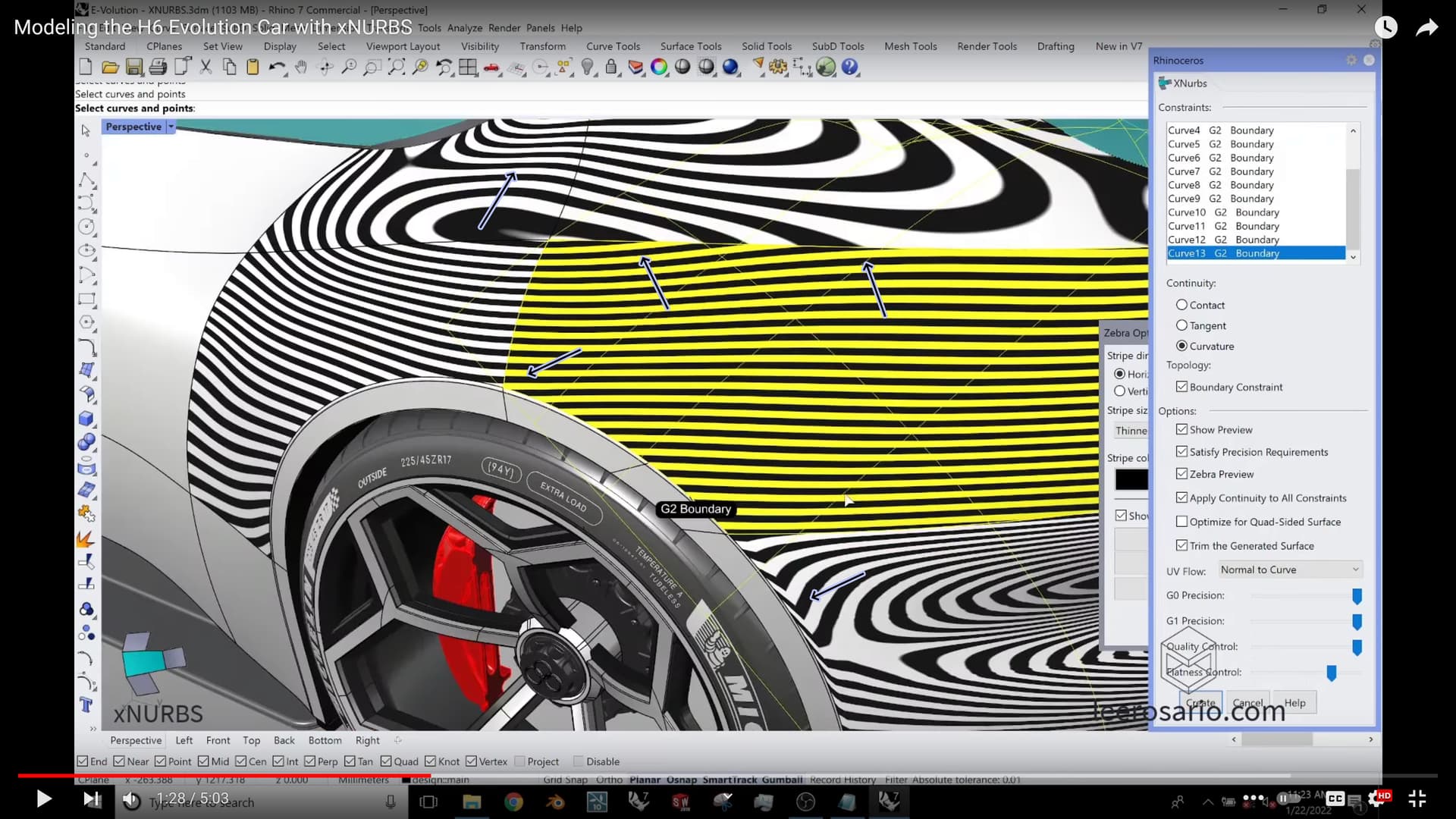
Task: Click the Help button in XNurbs panel
Action: (x=1294, y=703)
